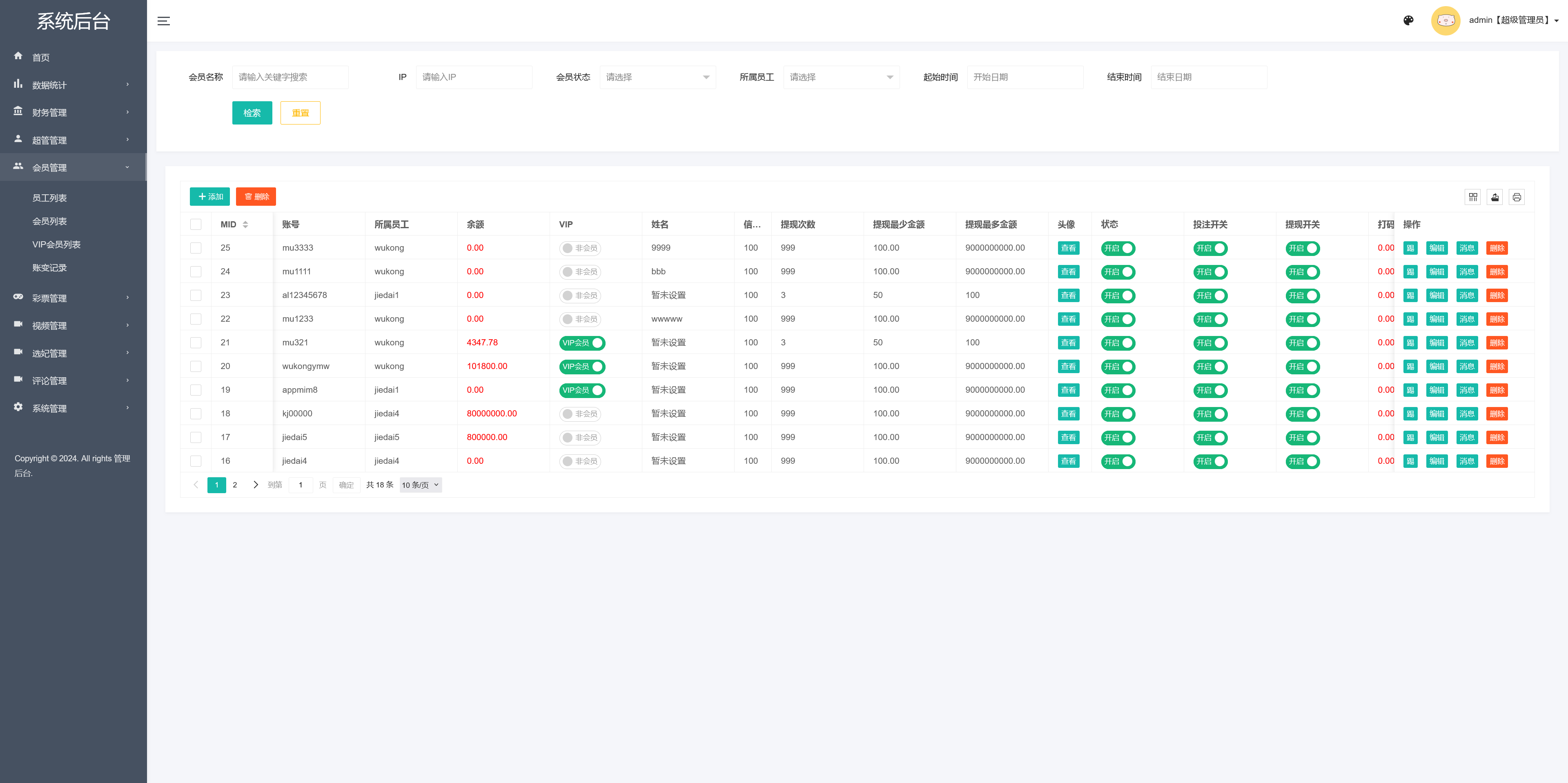Click the column filter grid icon
Screen dimensions: 1568x783
pos(1472,196)
